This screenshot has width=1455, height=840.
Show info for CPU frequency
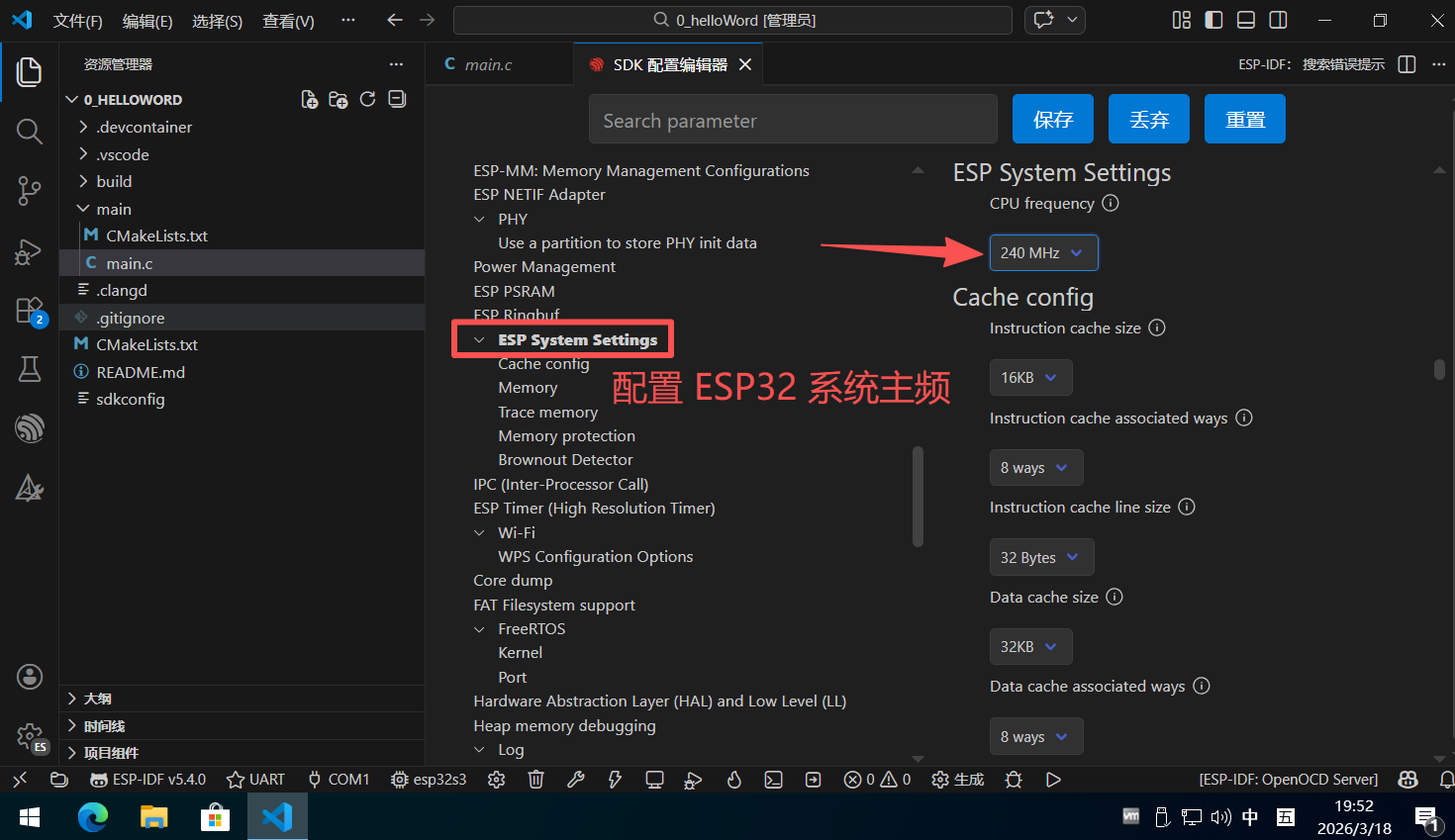(1111, 203)
